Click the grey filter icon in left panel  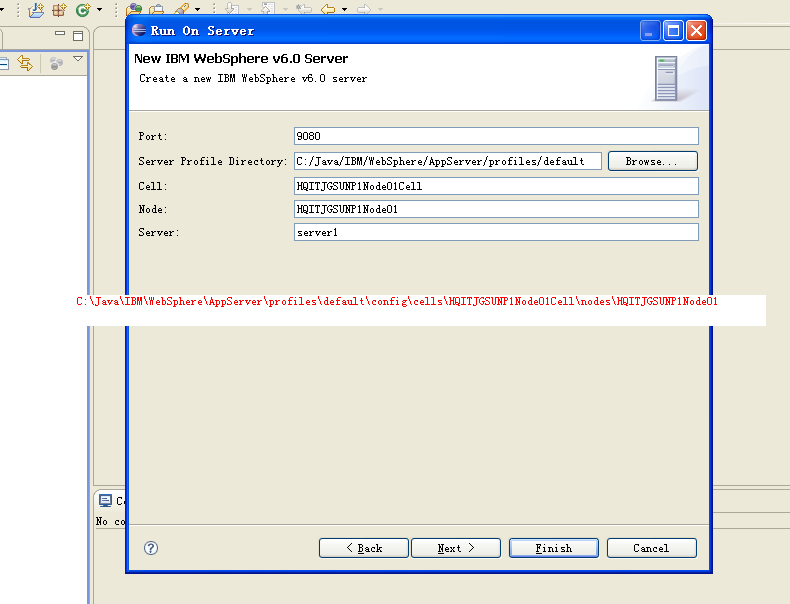click(x=56, y=63)
